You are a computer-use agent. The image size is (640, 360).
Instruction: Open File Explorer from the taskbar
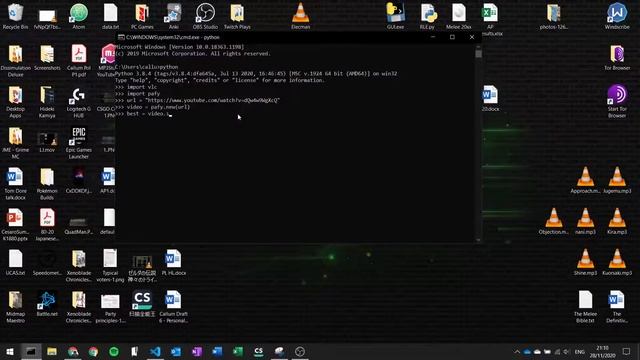point(52,351)
